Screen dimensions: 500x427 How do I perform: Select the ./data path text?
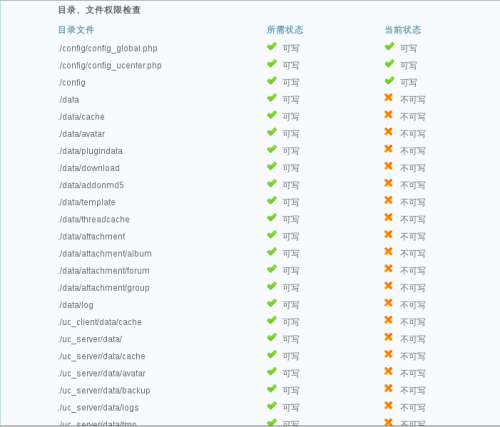pyautogui.click(x=69, y=100)
